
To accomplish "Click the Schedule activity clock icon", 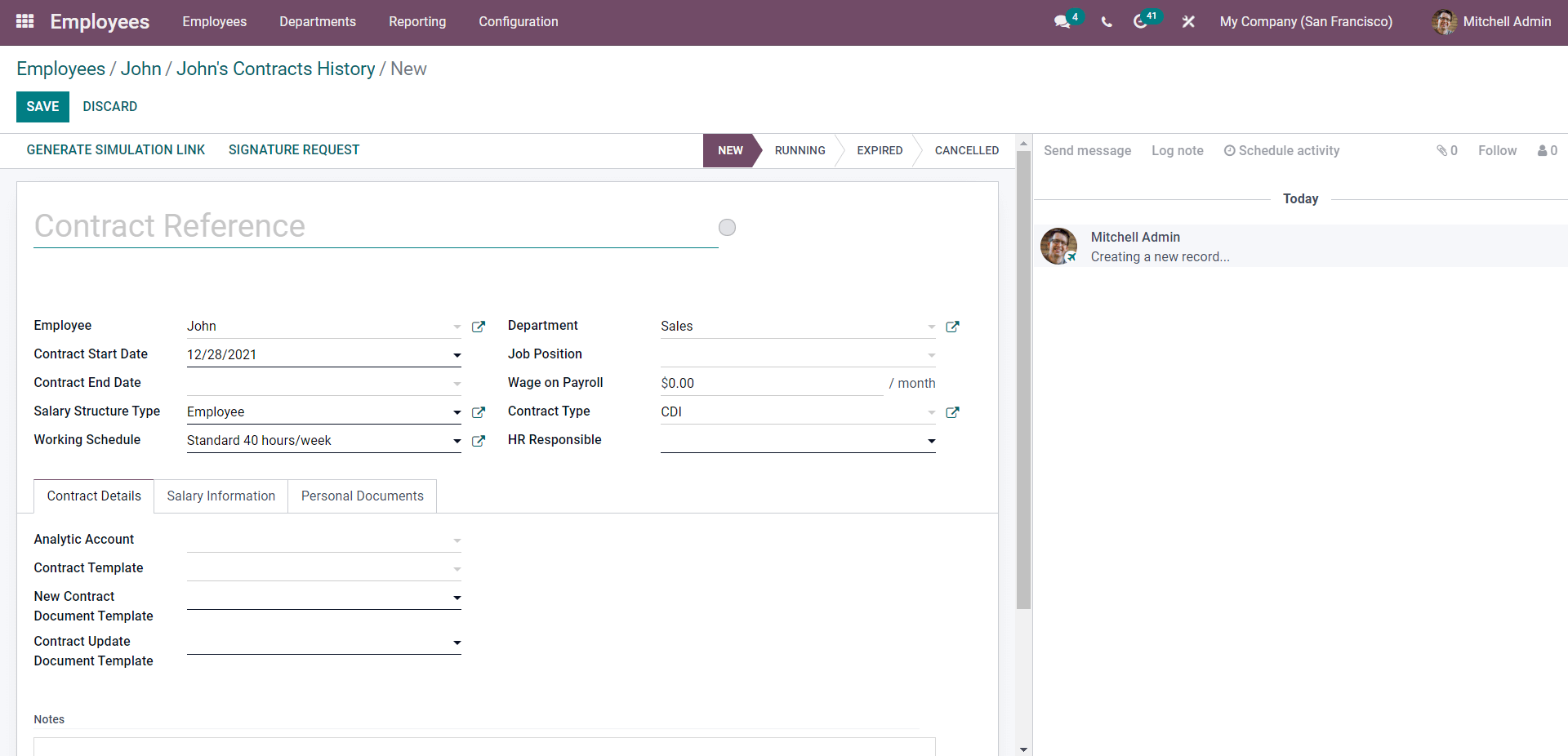I will click(x=1229, y=150).
